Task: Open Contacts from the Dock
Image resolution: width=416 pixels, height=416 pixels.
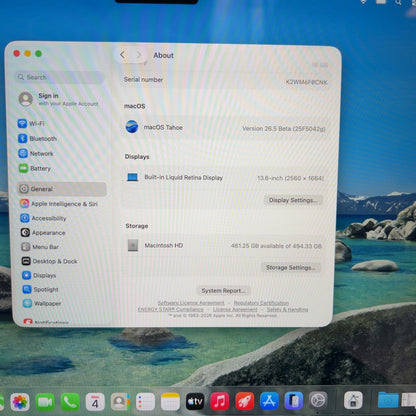Action: [120, 402]
